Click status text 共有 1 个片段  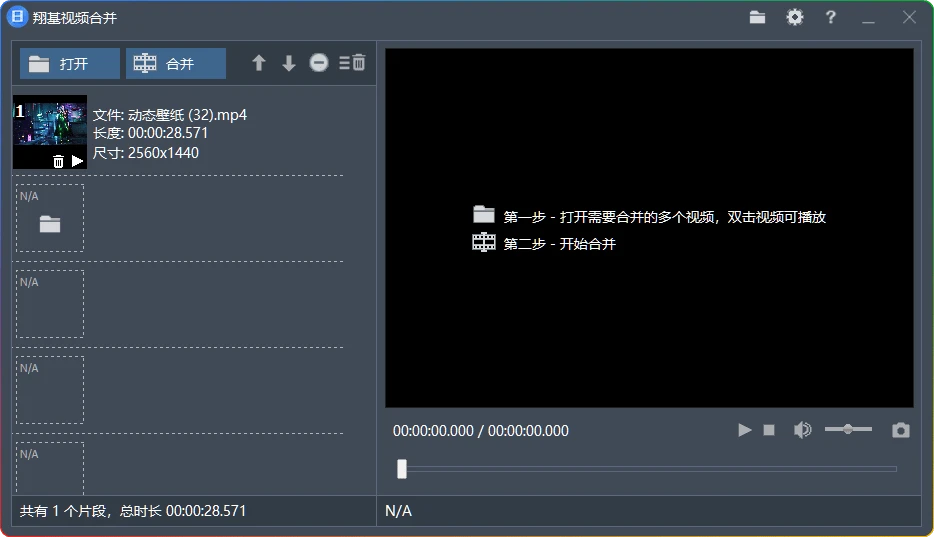click(63, 511)
